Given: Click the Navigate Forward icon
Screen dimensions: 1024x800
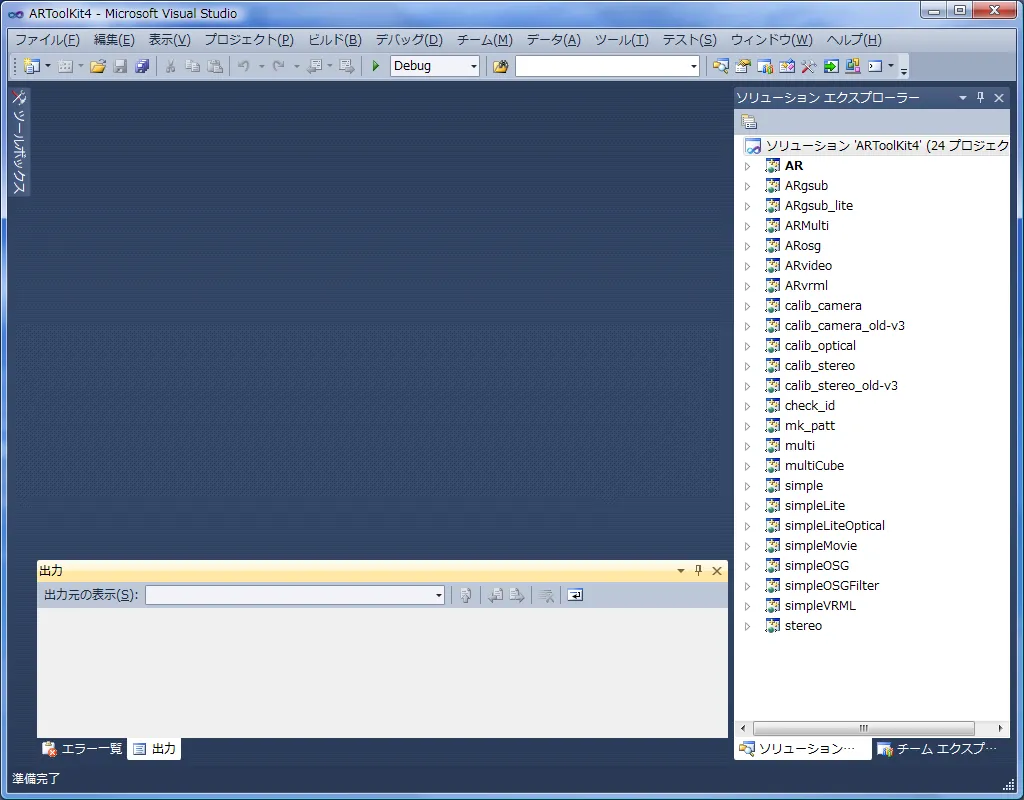Looking at the screenshot, I should 346,66.
